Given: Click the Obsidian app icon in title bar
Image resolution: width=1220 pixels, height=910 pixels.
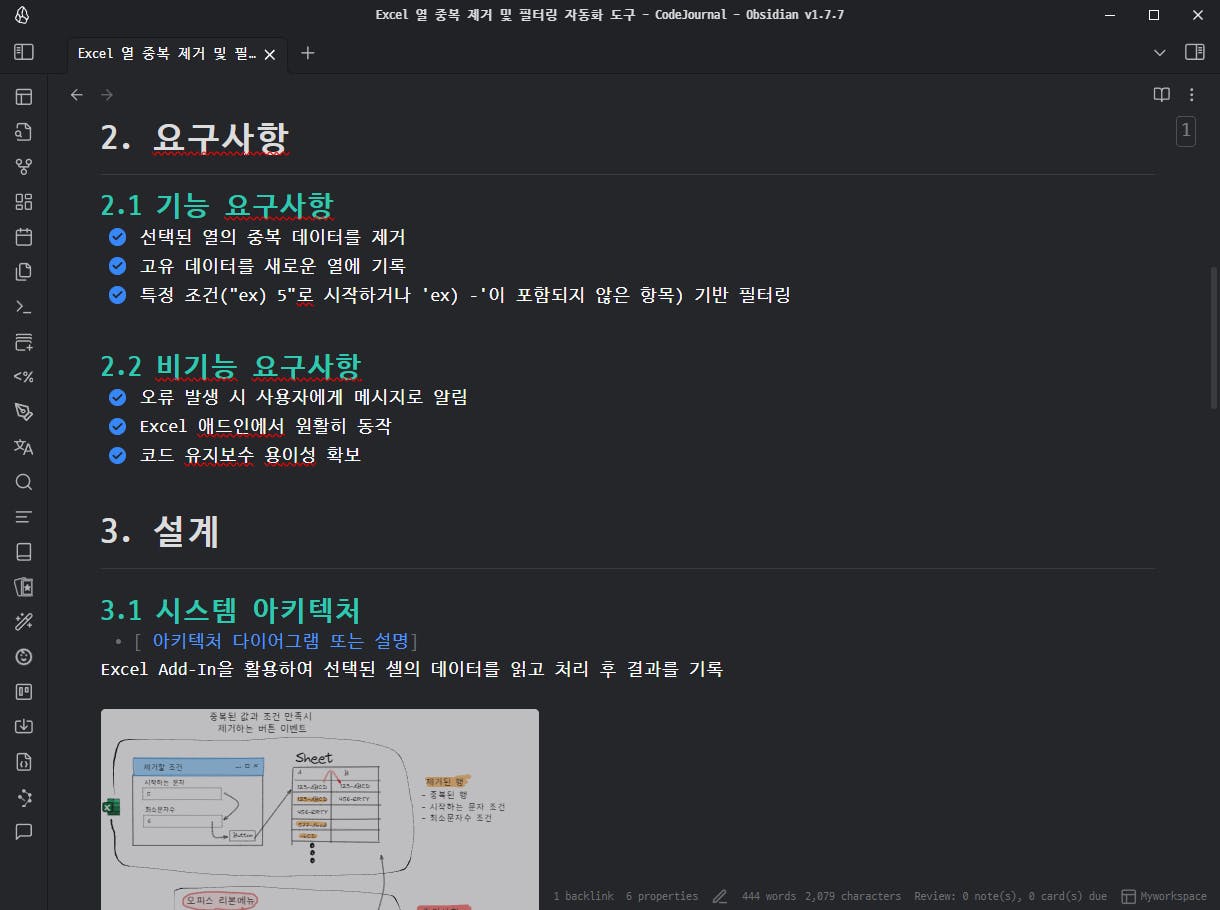Looking at the screenshot, I should pyautogui.click(x=22, y=15).
